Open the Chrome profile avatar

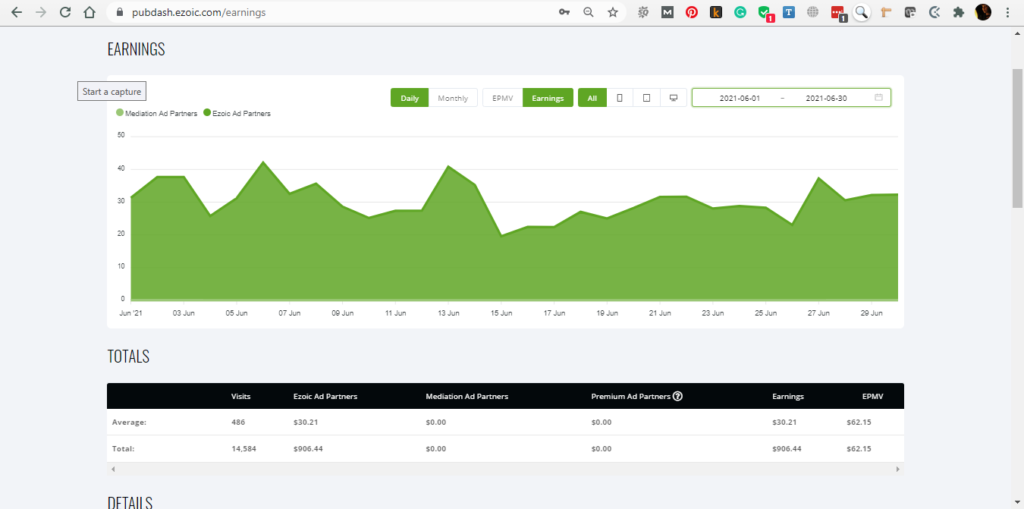coord(984,12)
